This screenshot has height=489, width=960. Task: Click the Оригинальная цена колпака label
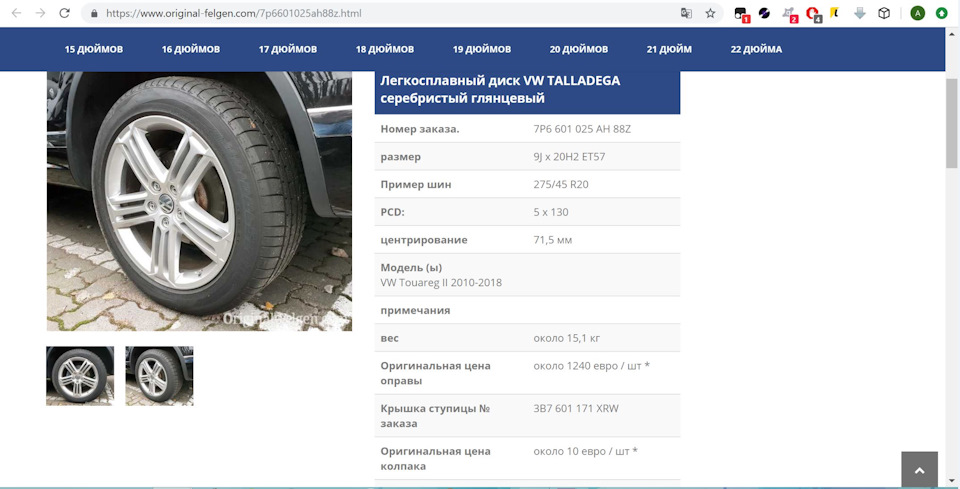coord(435,458)
